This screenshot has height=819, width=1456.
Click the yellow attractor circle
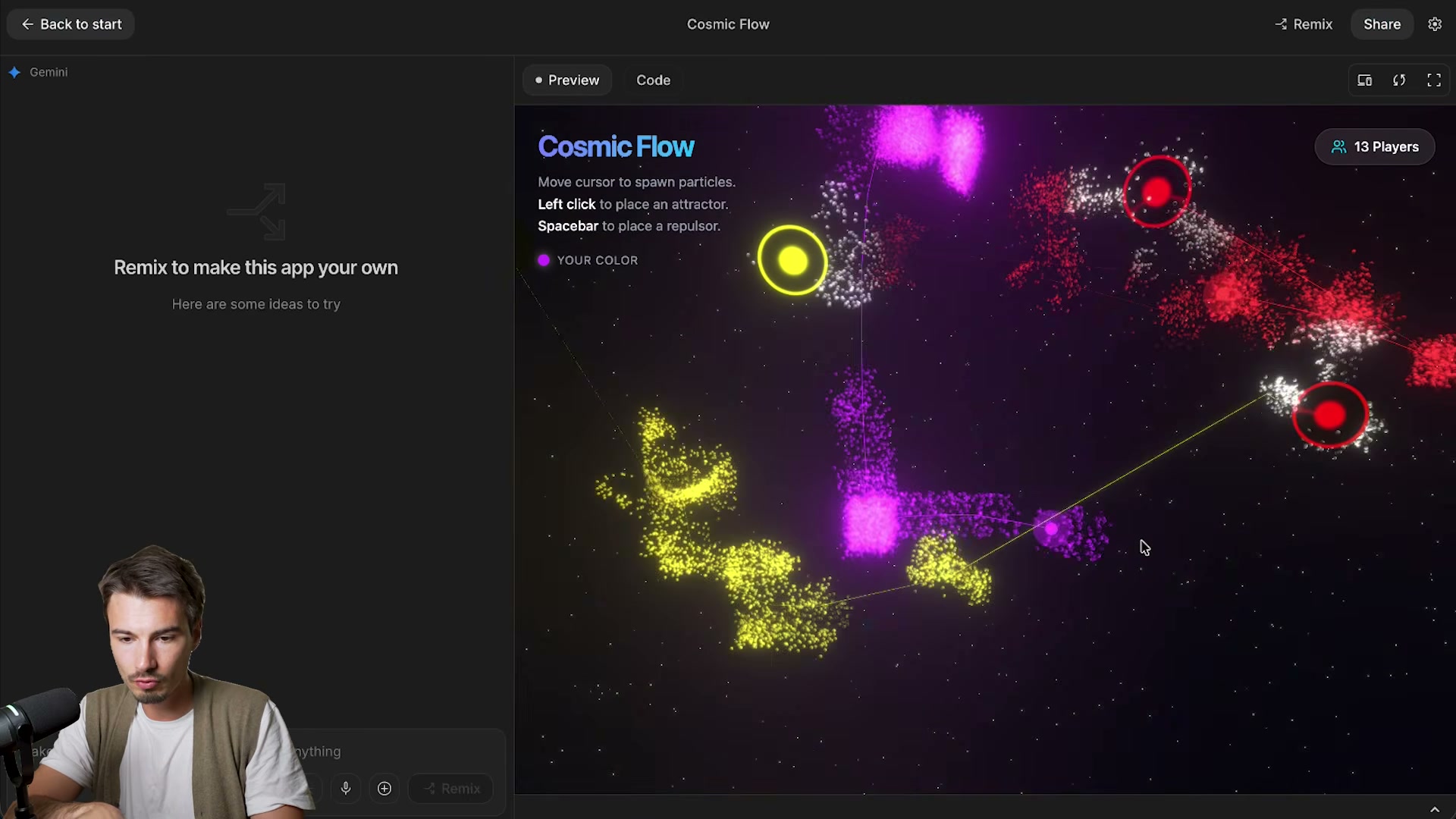792,261
